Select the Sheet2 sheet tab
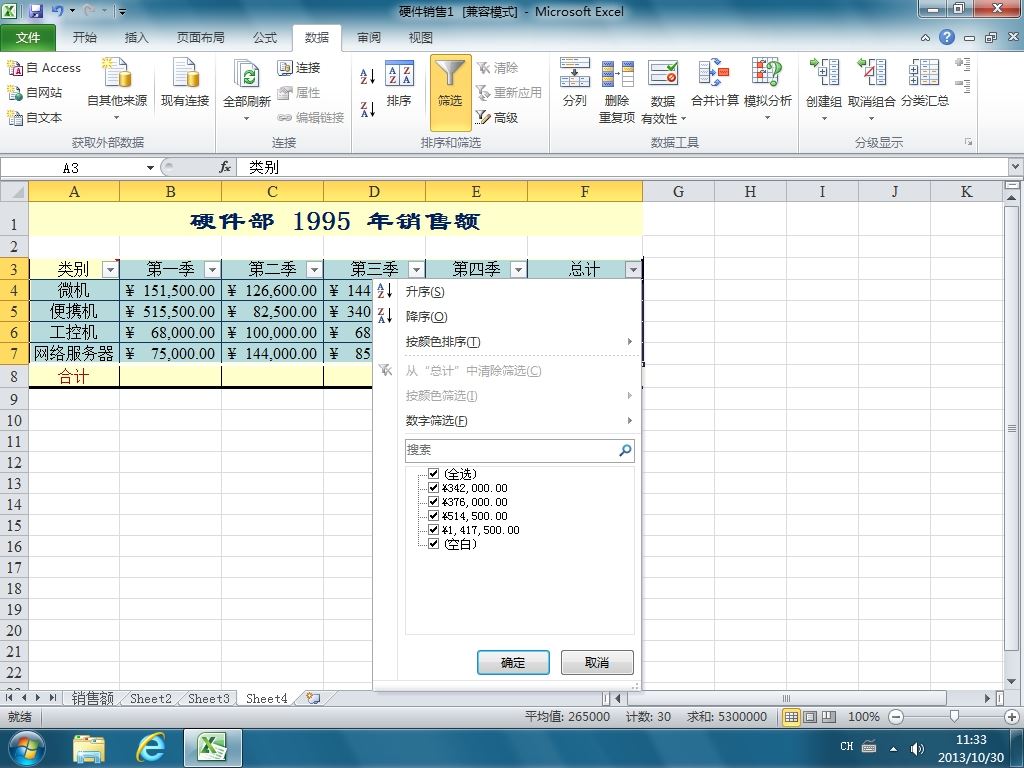Screen dimensions: 1024x768 [x=151, y=698]
